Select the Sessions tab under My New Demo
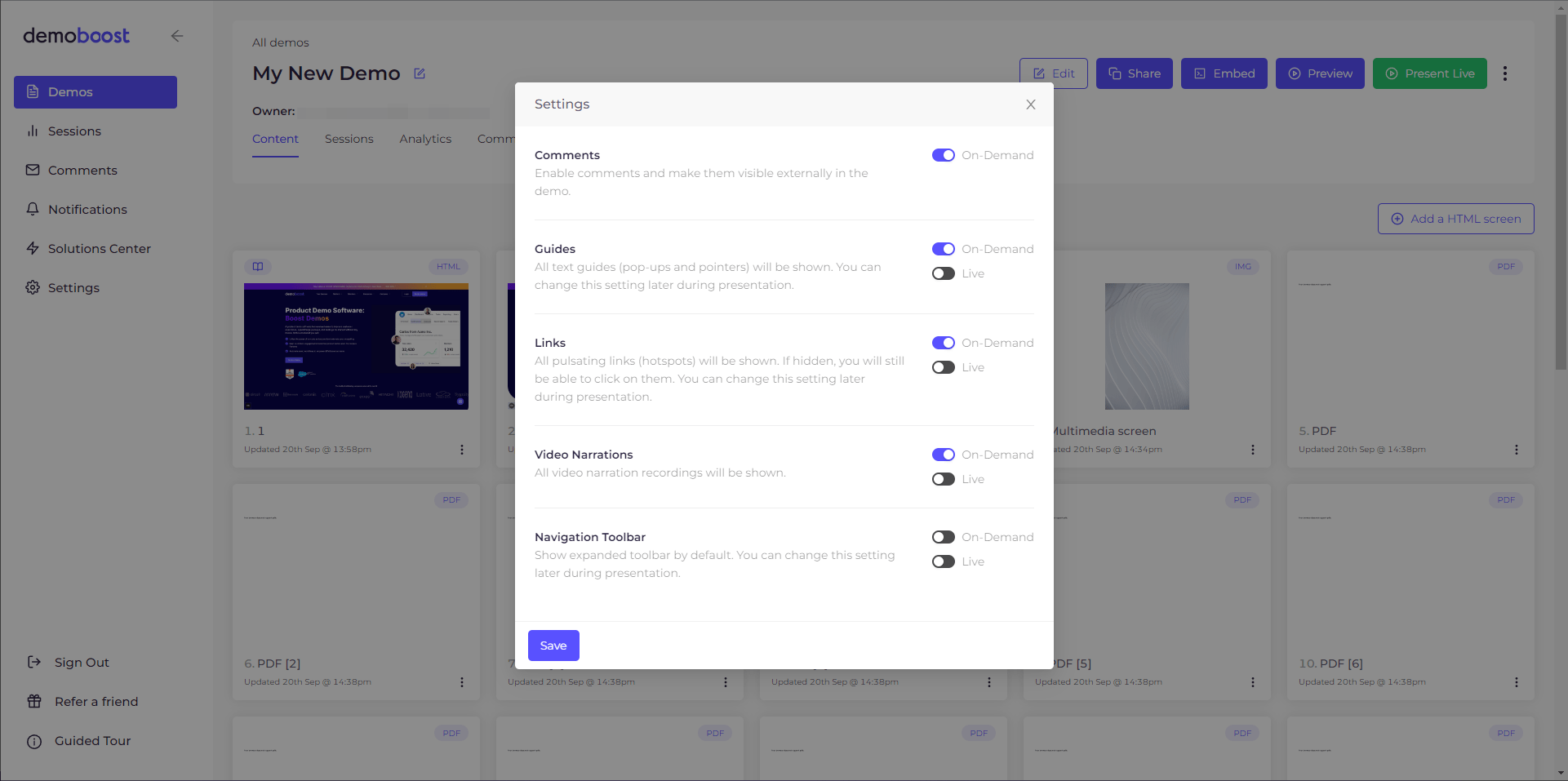The image size is (1568, 781). click(349, 139)
